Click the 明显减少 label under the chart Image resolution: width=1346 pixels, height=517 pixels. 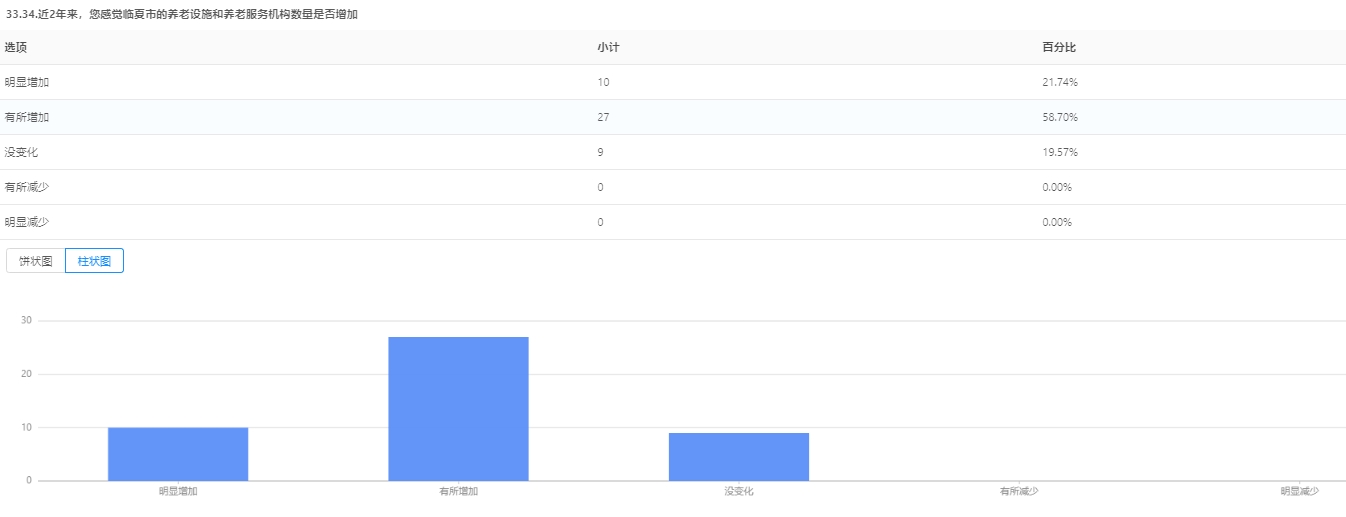pos(1299,492)
